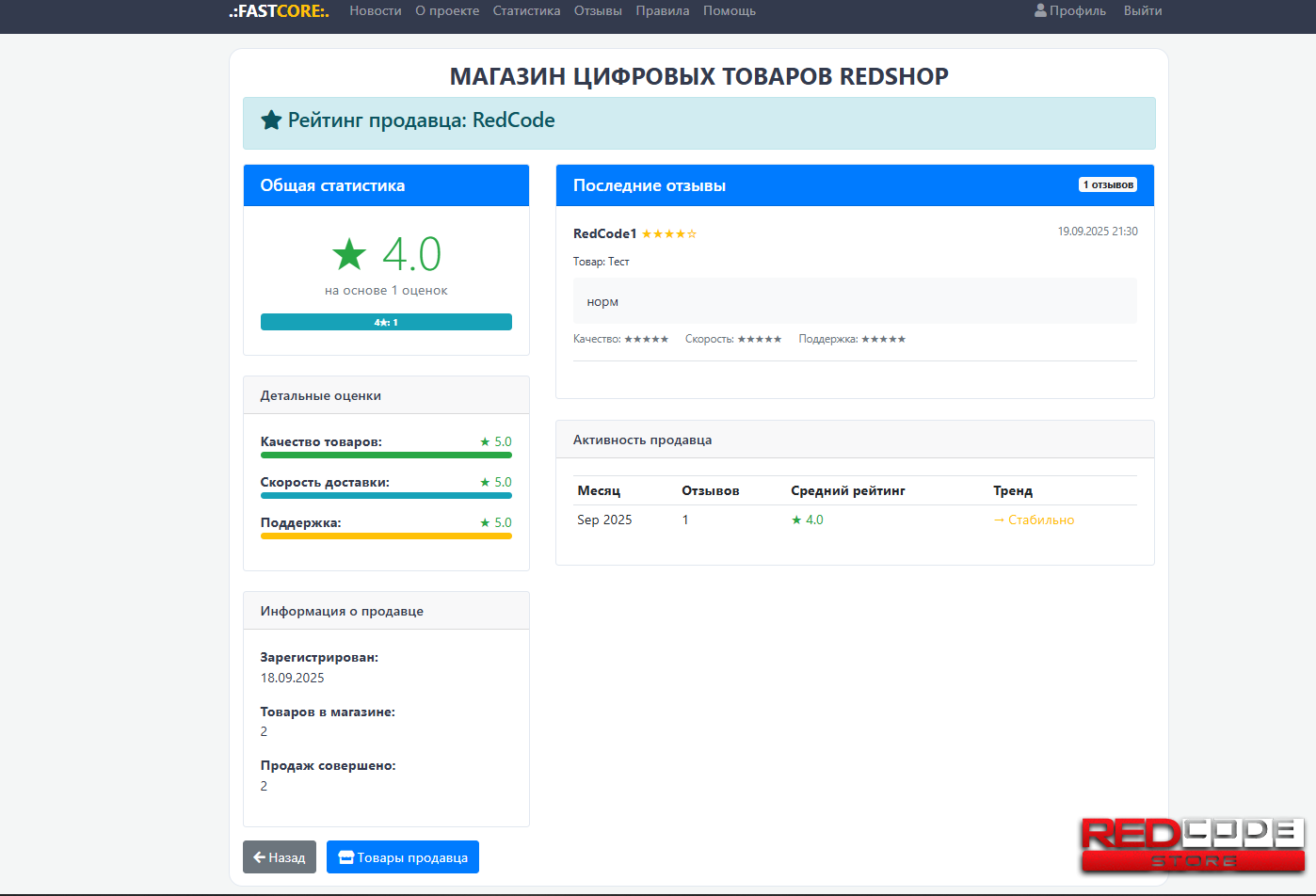
Task: Click the delivery speed stars under the review
Action: coord(759,339)
